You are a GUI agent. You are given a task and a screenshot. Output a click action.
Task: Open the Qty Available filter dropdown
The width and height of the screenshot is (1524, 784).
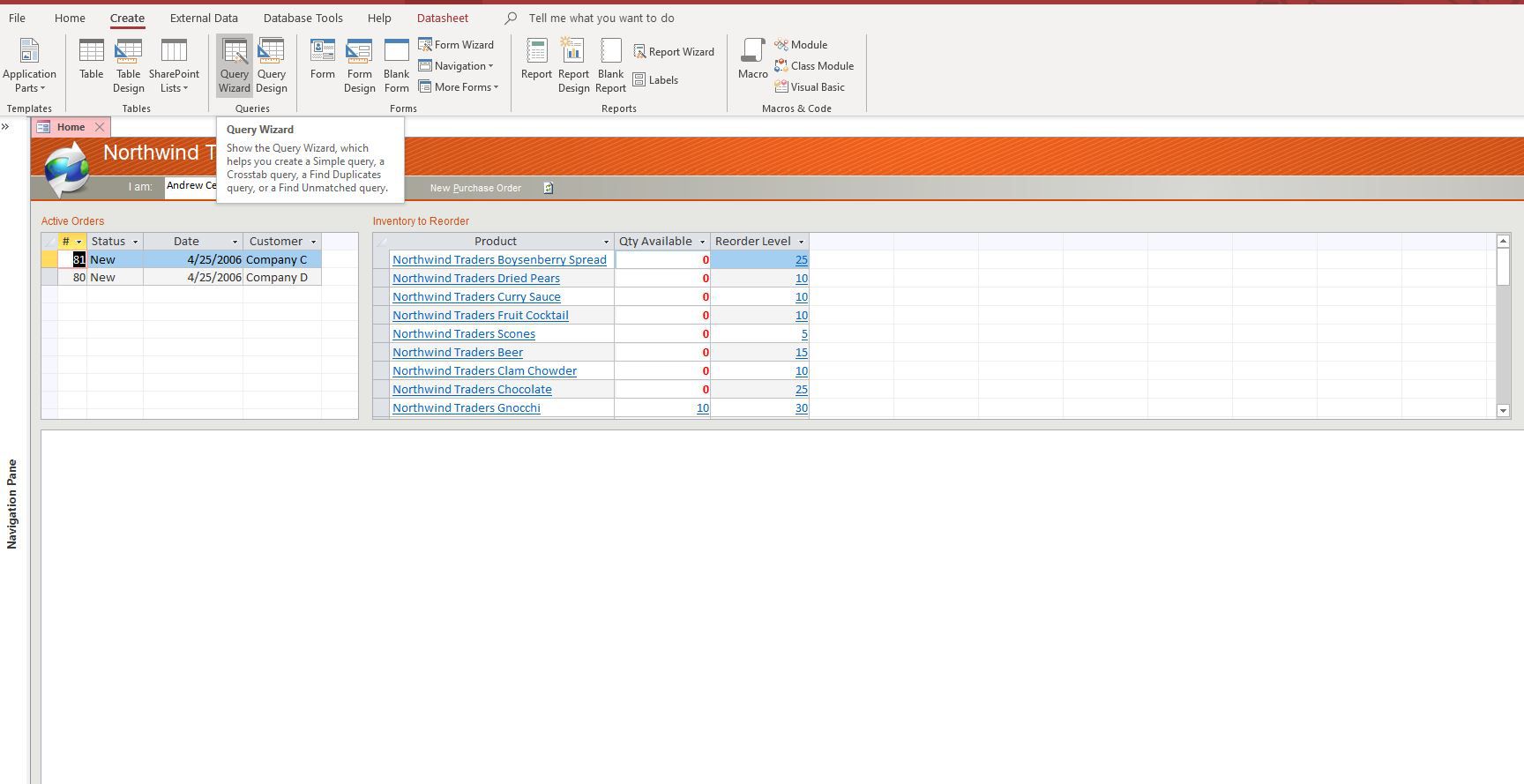703,242
